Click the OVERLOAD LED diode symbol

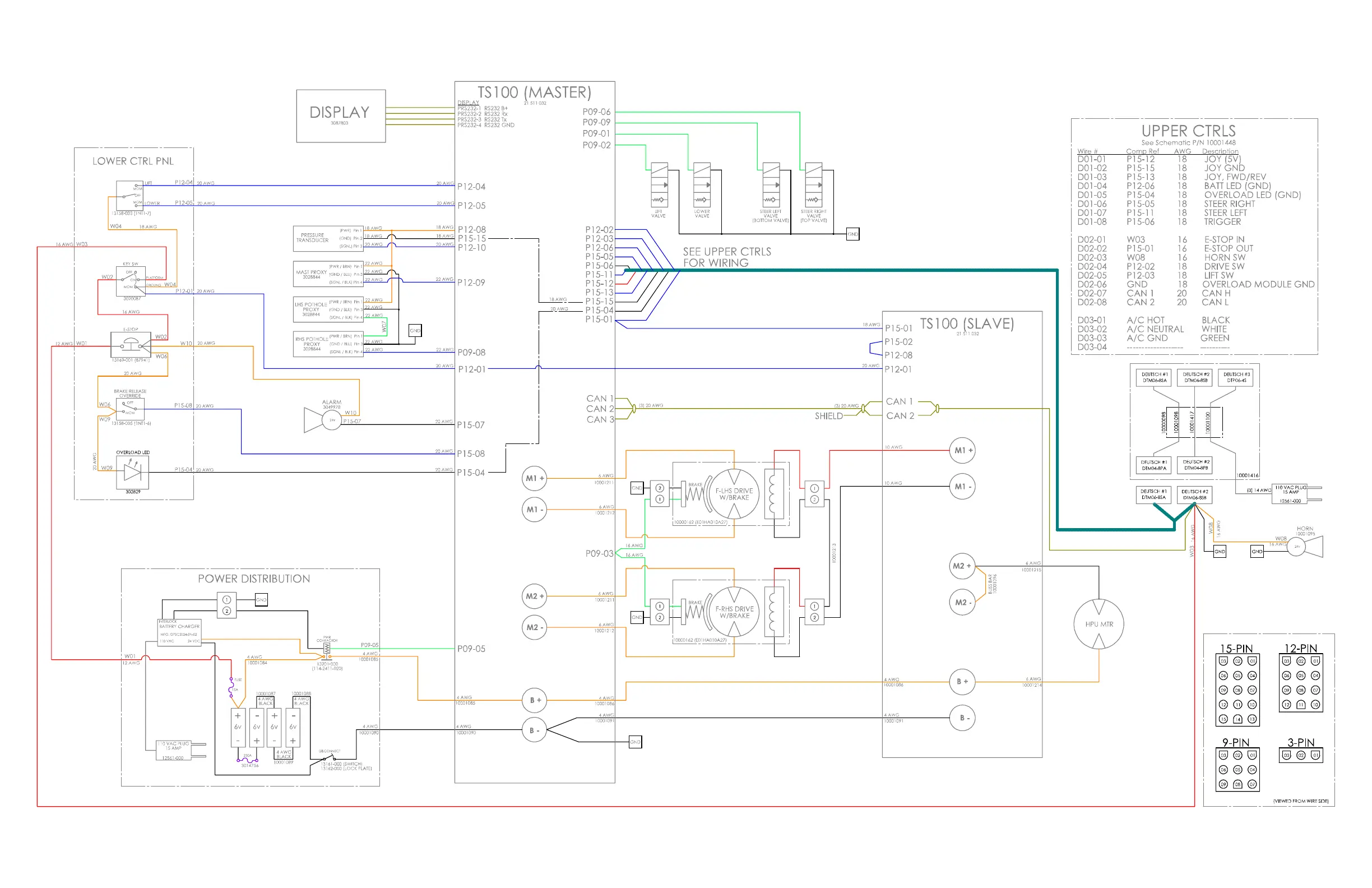pyautogui.click(x=133, y=471)
